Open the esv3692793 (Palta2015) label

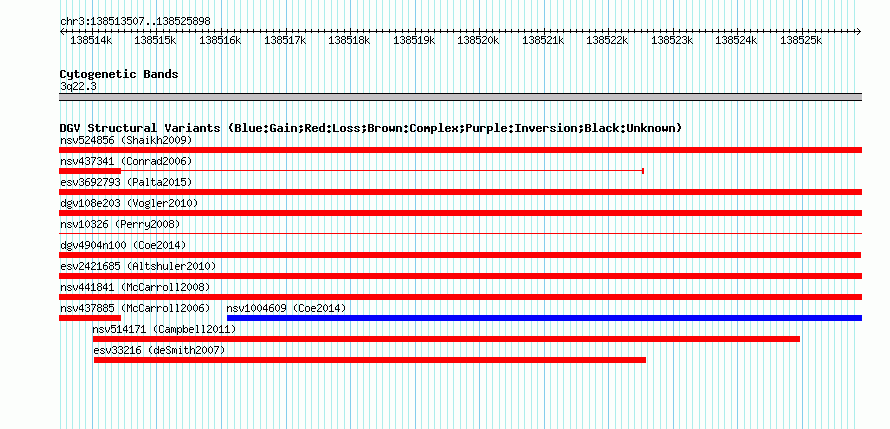click(126, 182)
